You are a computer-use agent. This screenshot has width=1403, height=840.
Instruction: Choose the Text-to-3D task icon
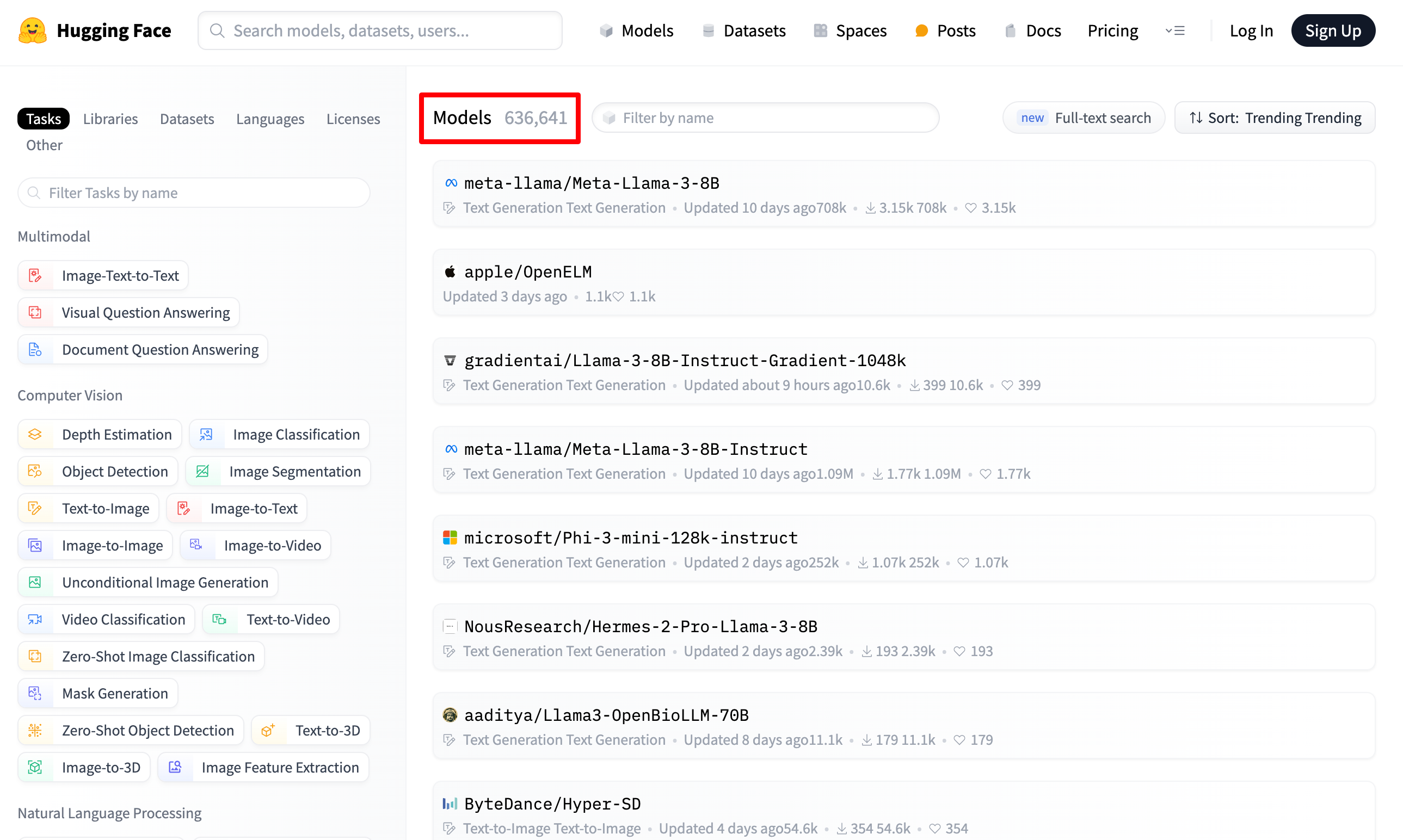(x=268, y=730)
